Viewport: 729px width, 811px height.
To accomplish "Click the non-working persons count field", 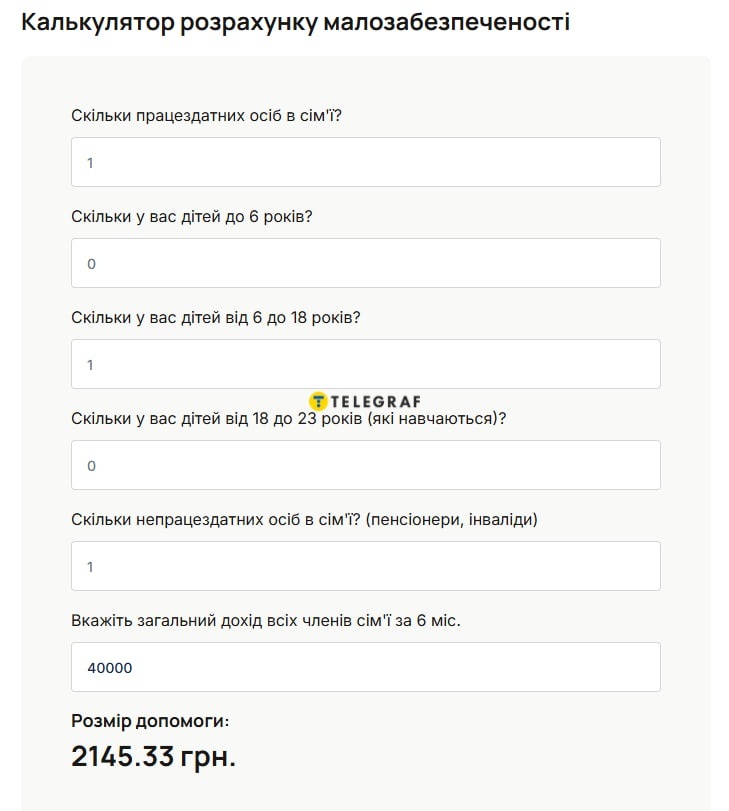I will pyautogui.click(x=365, y=566).
